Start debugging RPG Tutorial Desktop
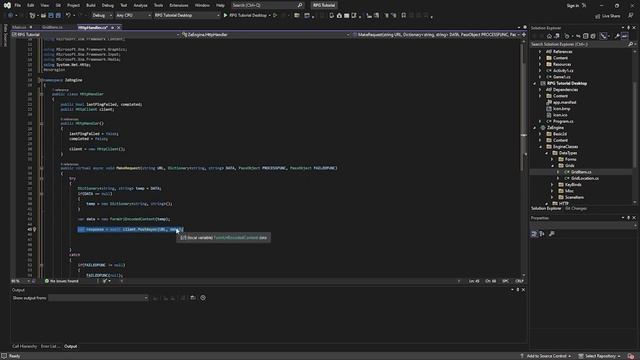This screenshot has width=640, height=360. (x=245, y=16)
